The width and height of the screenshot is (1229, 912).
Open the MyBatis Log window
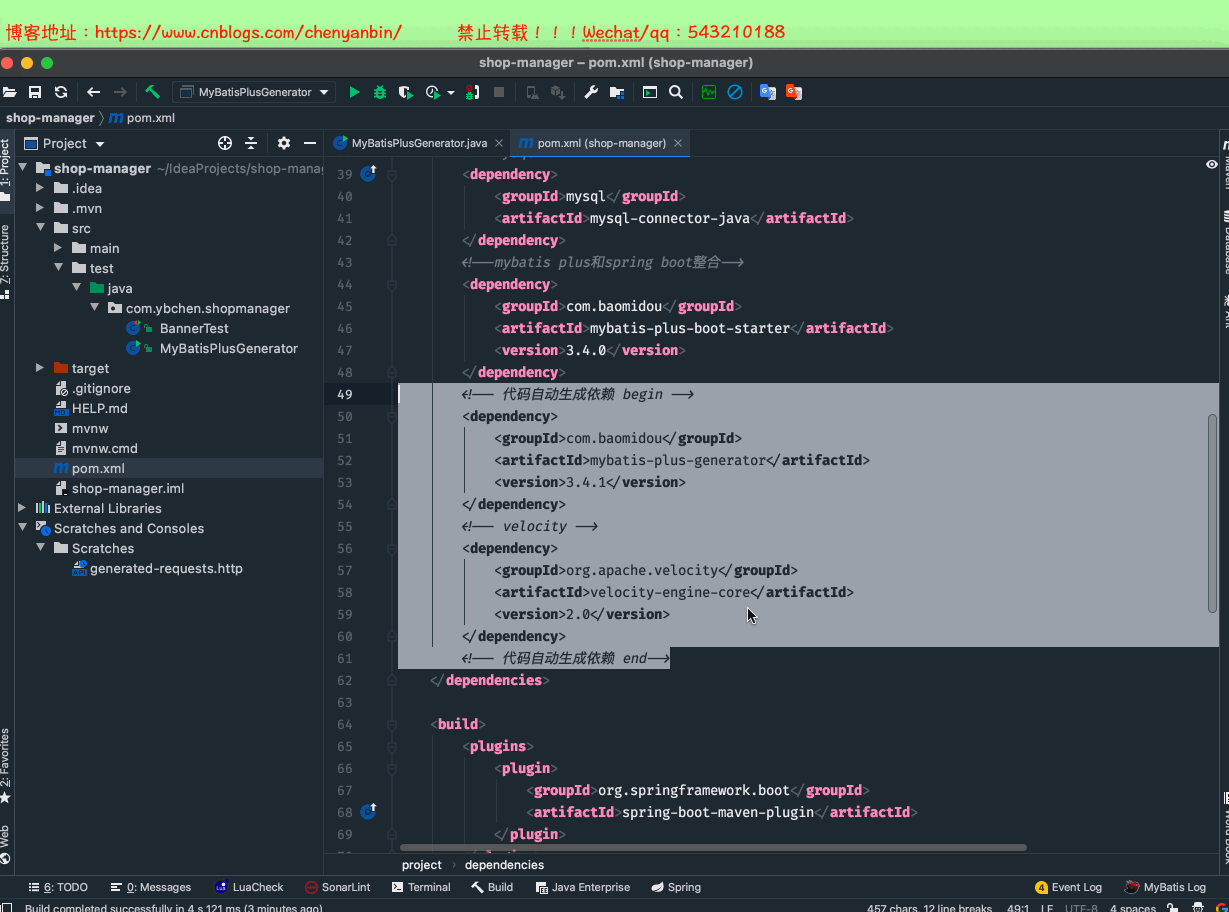(1166, 887)
